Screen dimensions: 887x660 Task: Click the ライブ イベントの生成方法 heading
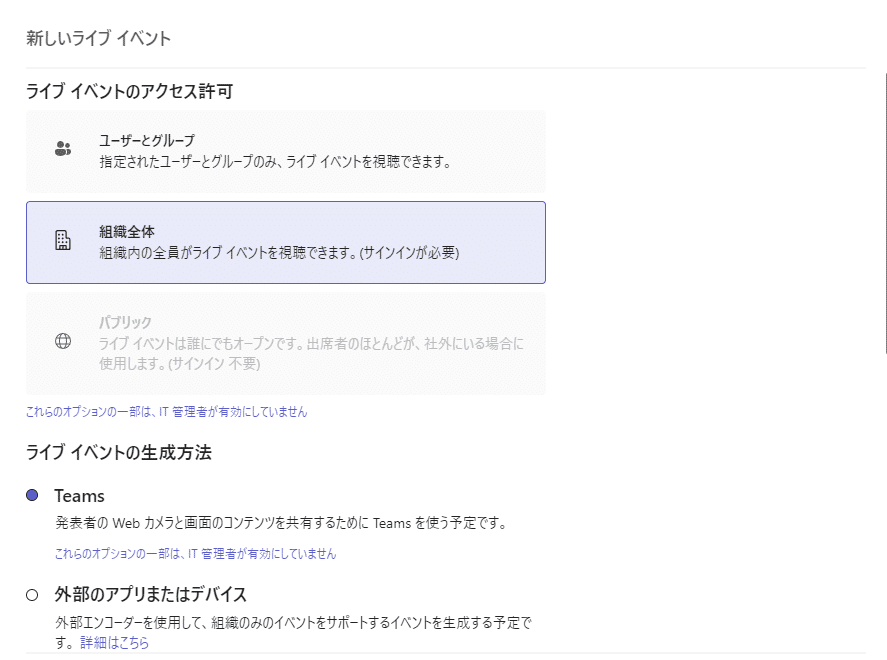(x=119, y=452)
